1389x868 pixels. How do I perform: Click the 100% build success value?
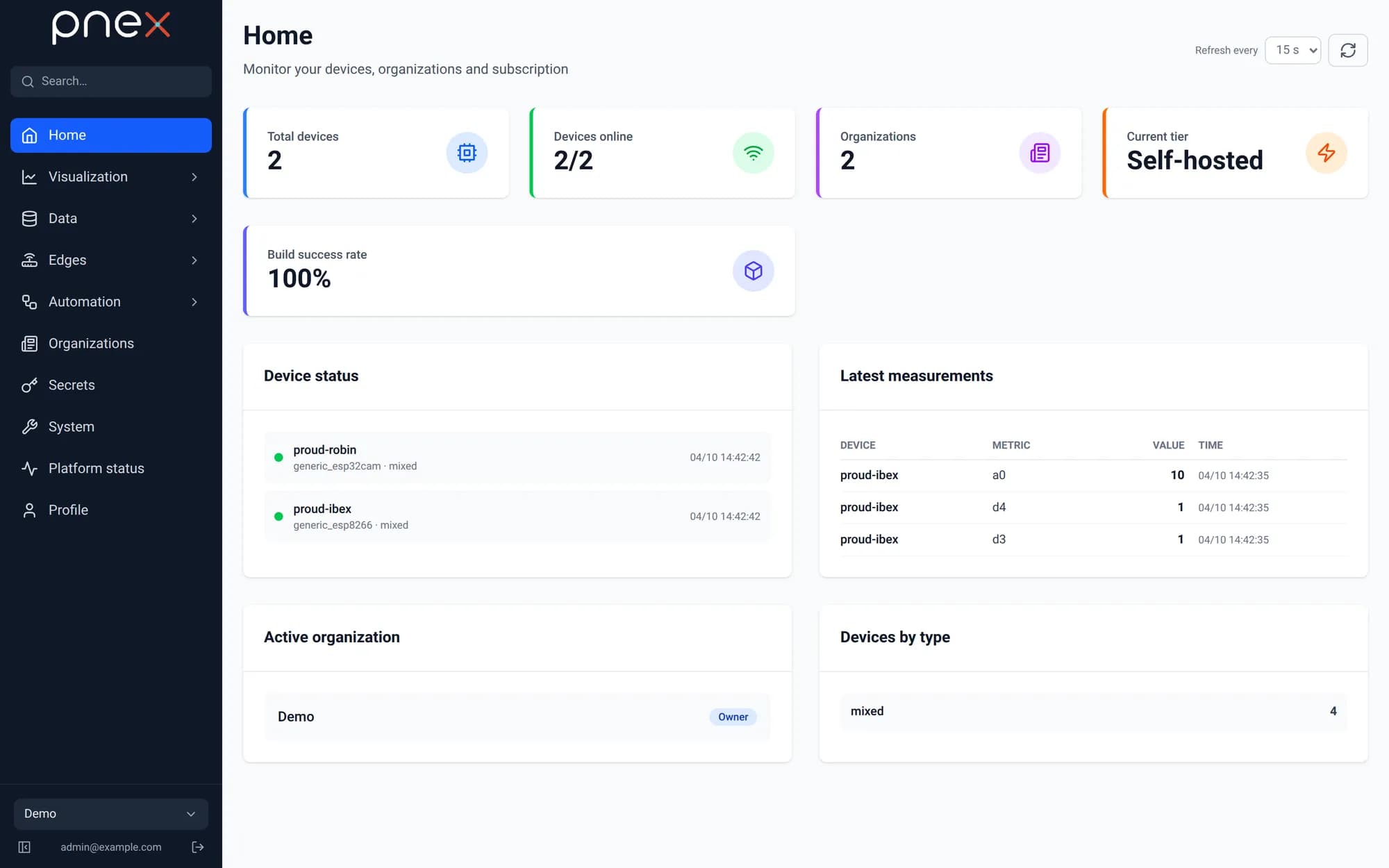[x=299, y=278]
